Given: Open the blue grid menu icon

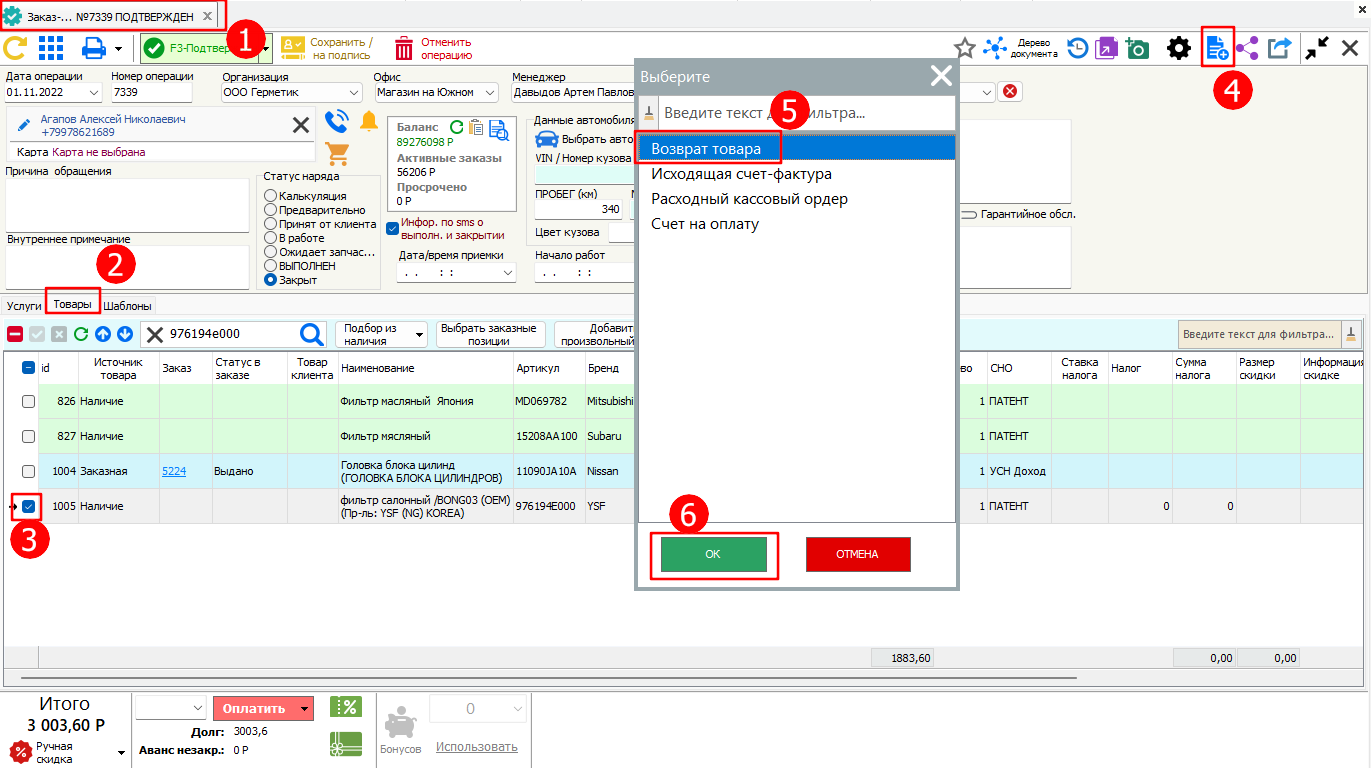Looking at the screenshot, I should click(51, 47).
